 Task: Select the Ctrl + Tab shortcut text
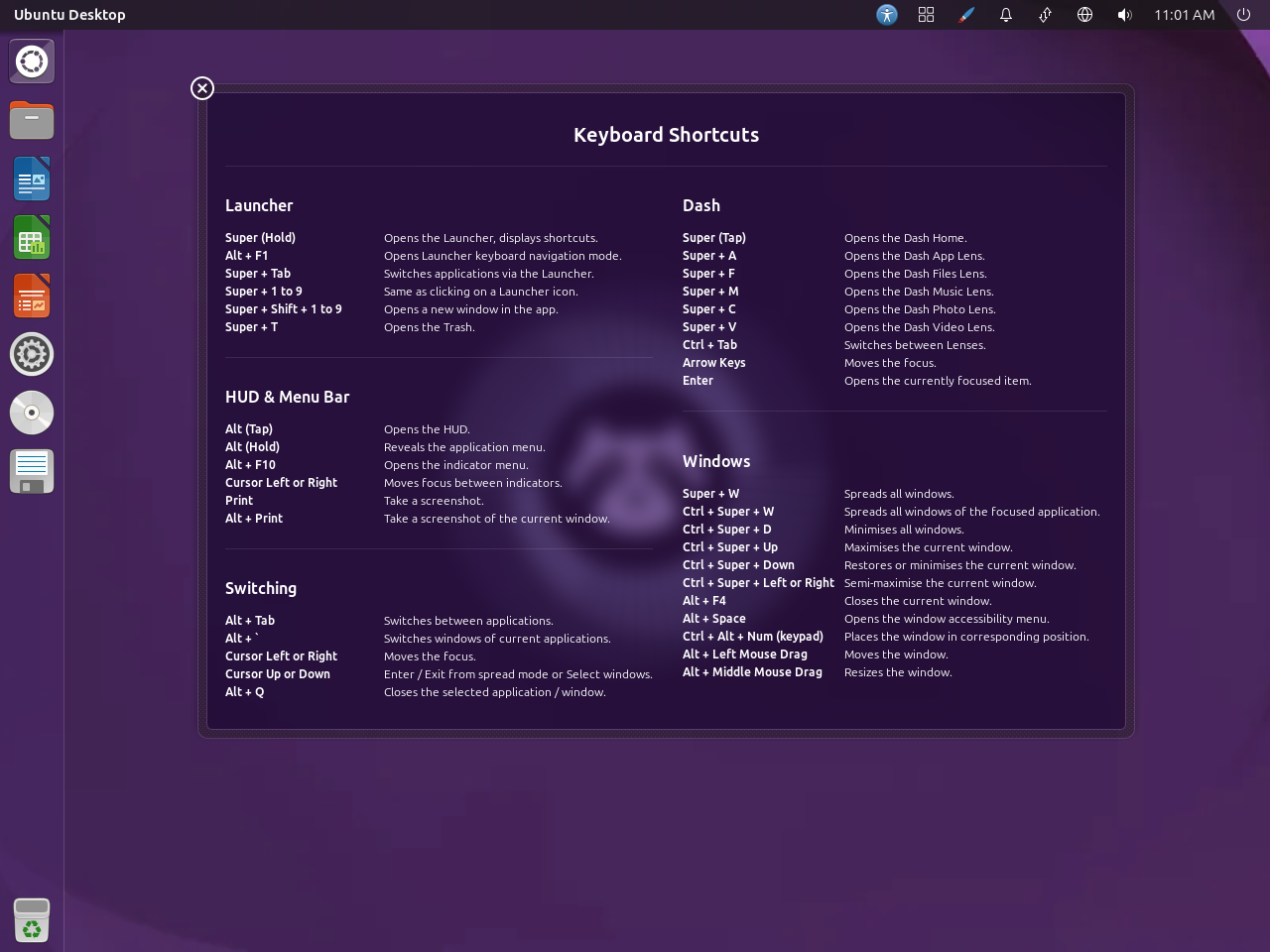point(709,345)
